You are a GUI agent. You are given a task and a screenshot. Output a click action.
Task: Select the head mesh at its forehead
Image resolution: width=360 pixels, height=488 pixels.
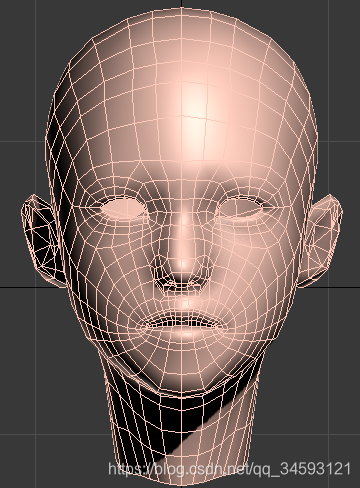coord(182,110)
